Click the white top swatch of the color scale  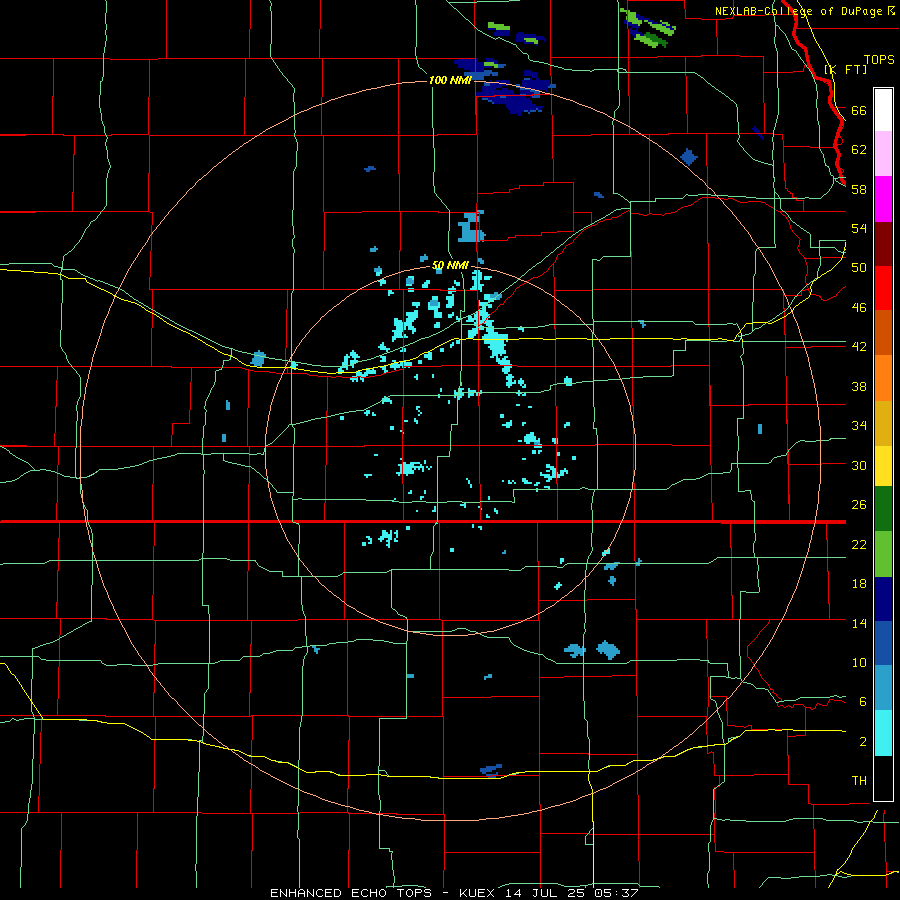coord(883,110)
